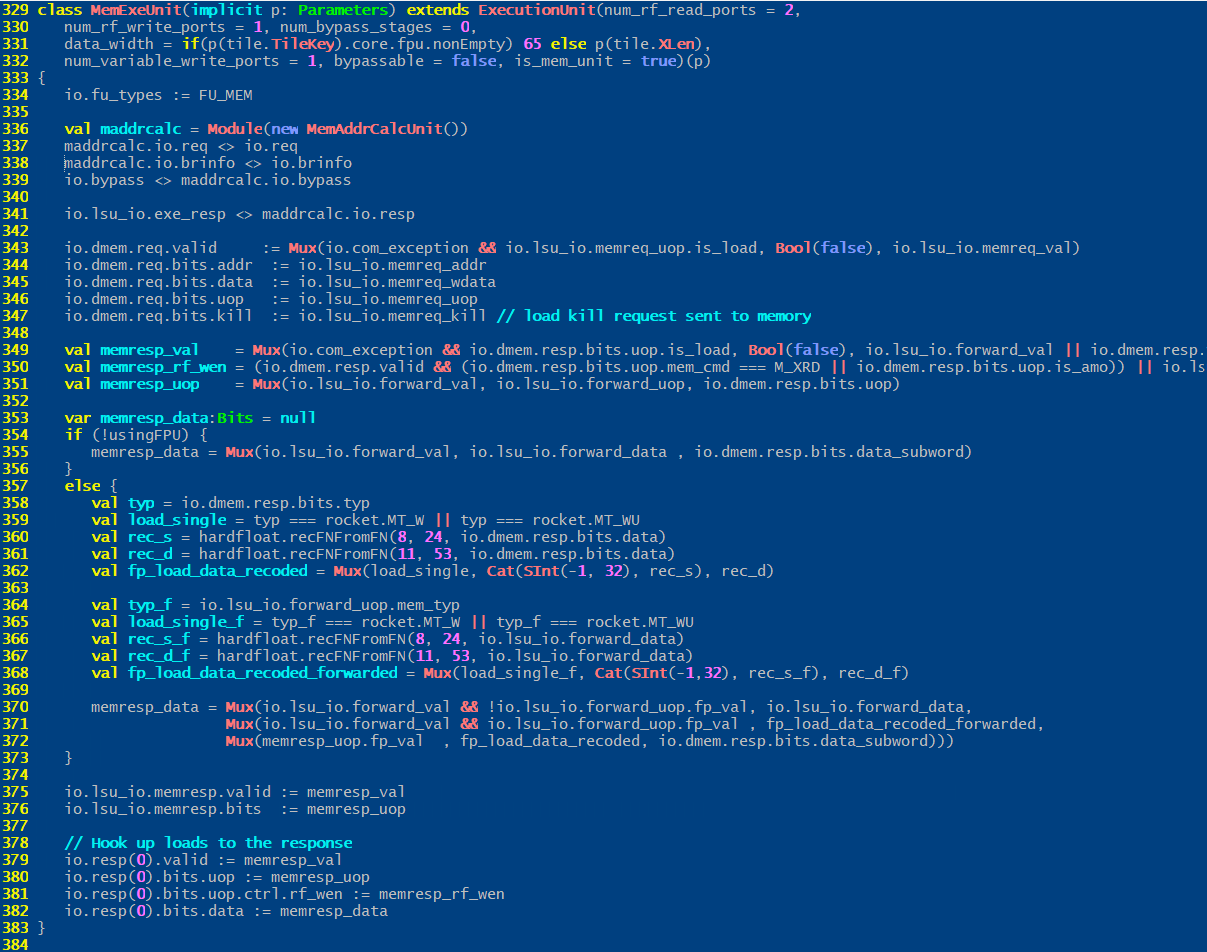This screenshot has height=952, width=1207.
Task: Click 'maddrcalc.io.bypass' on line 339
Action: pyautogui.click(x=266, y=180)
